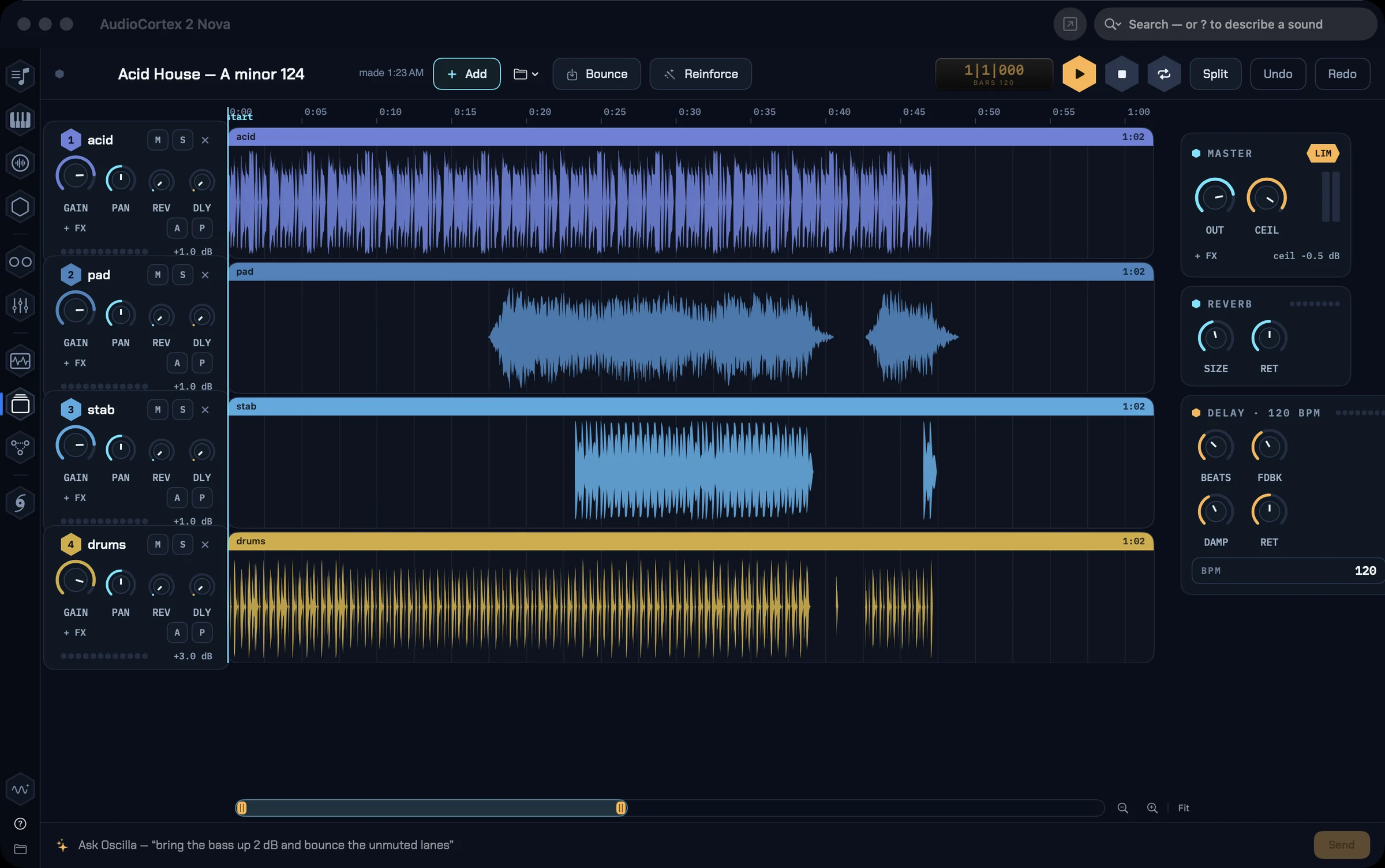Add FX on the master panel
This screenshot has width=1385, height=868.
1206,256
